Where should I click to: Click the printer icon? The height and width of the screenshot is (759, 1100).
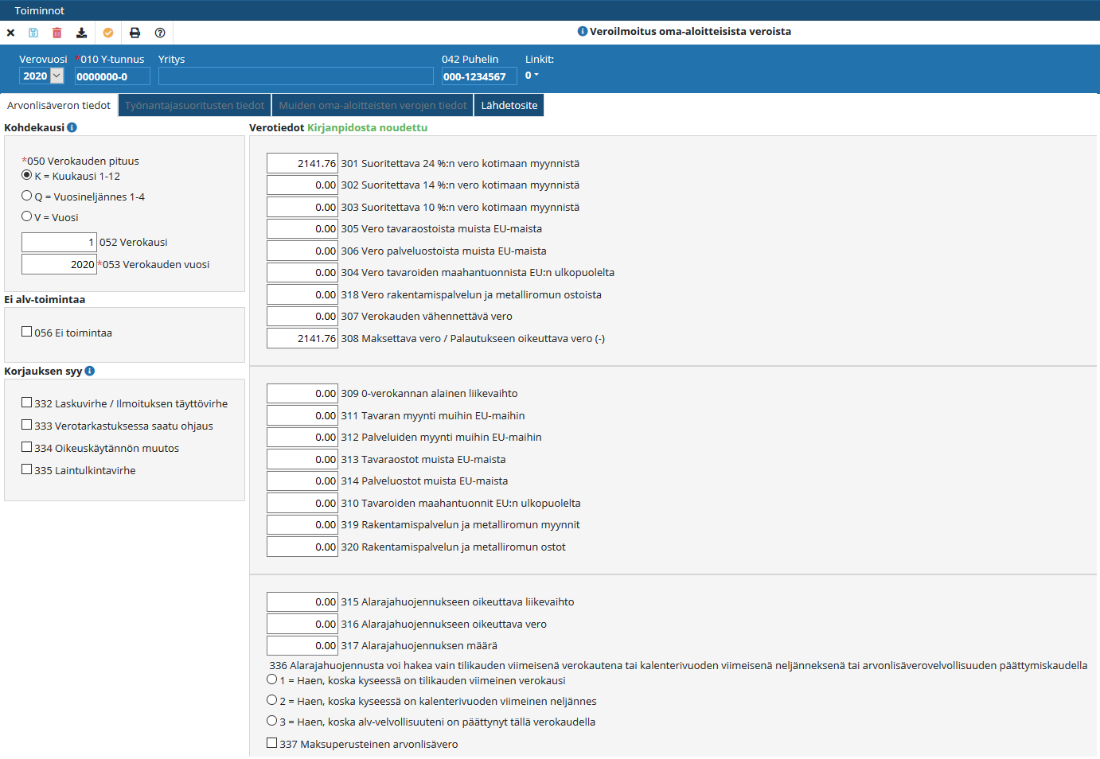click(x=135, y=33)
